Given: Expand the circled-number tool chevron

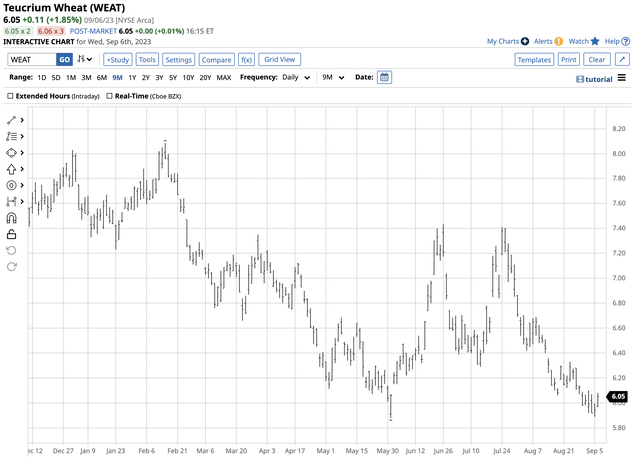Looking at the screenshot, I should pos(22,185).
